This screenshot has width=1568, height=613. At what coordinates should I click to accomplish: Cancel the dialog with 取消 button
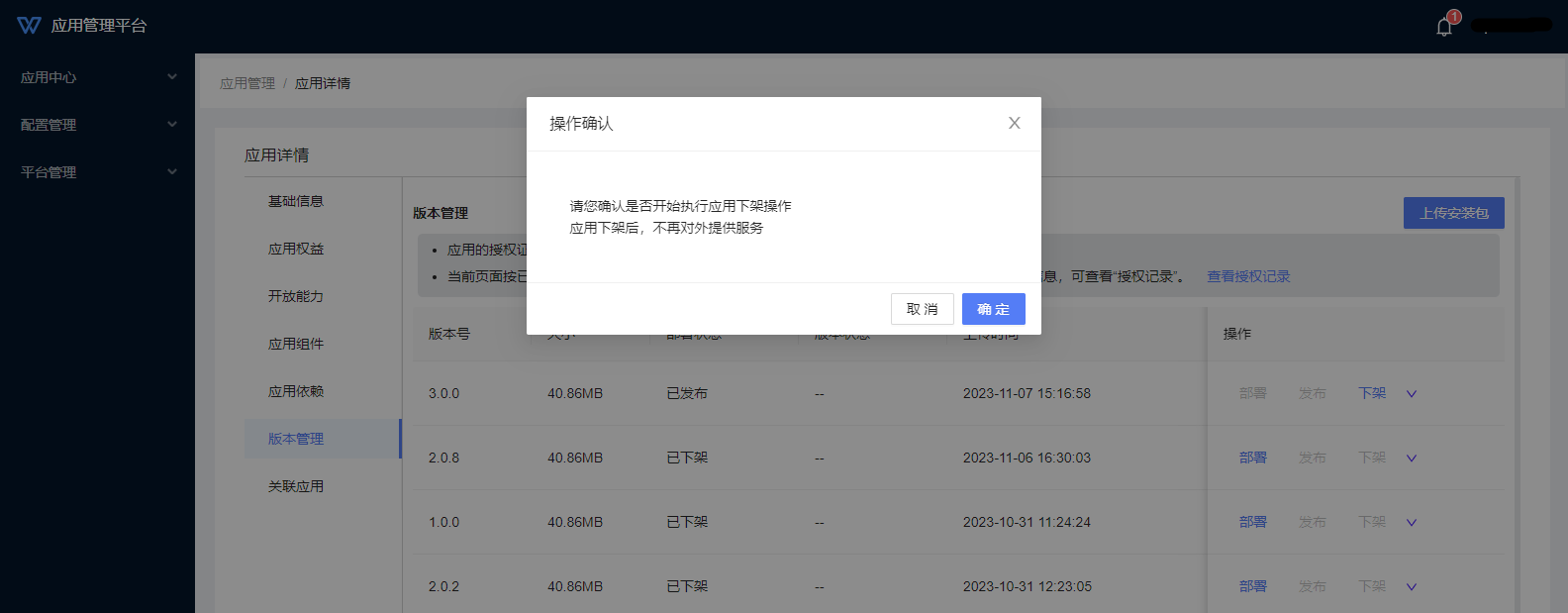click(x=922, y=309)
